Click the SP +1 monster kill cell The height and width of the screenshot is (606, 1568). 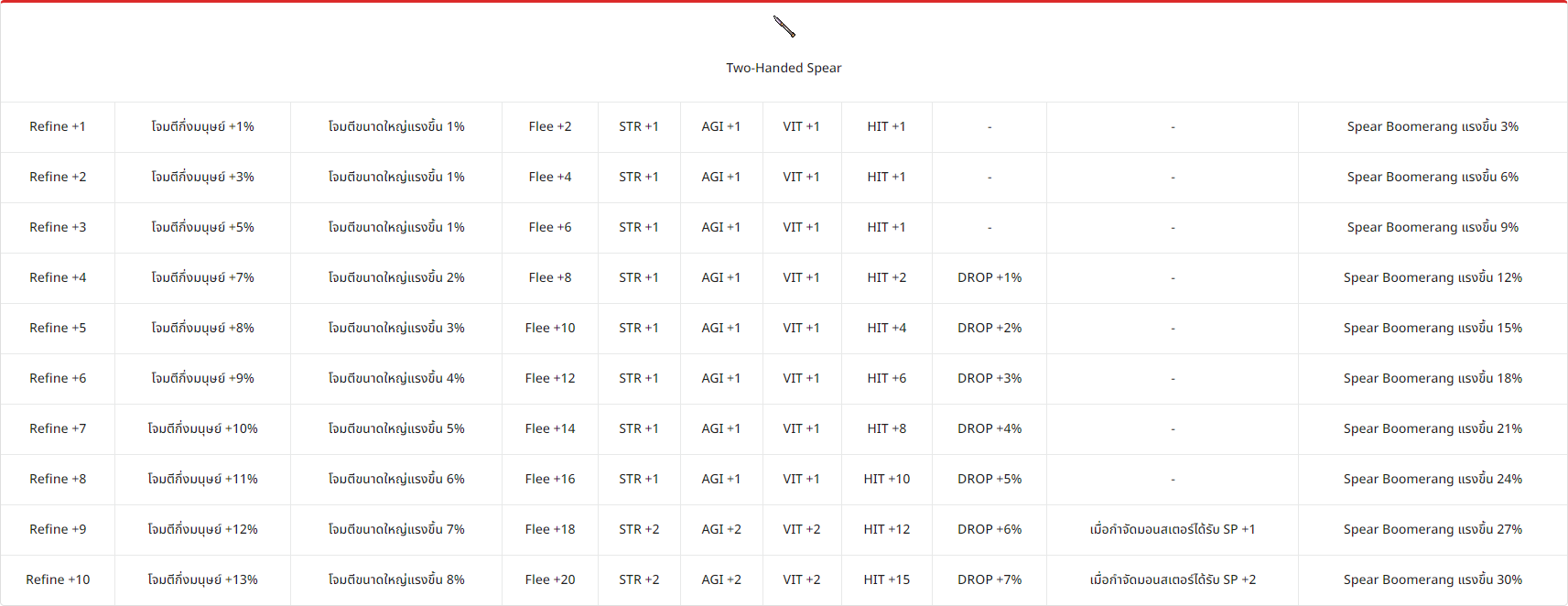pyautogui.click(x=1173, y=529)
